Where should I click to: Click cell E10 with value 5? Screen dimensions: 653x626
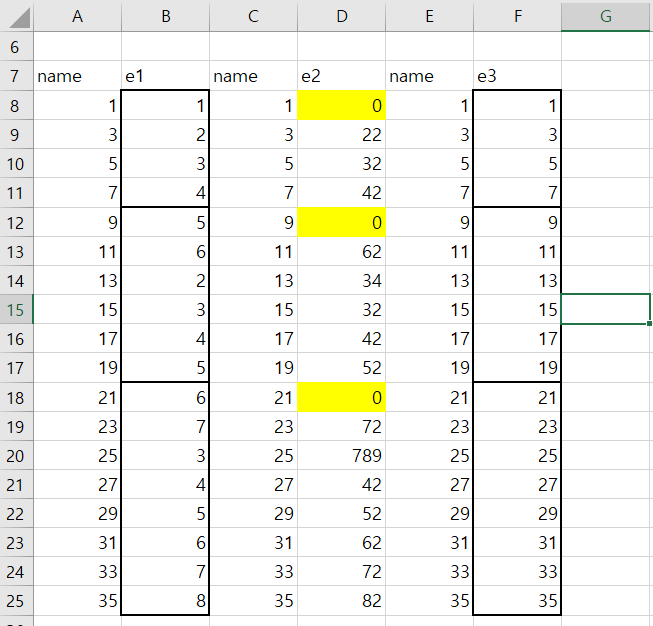pyautogui.click(x=429, y=164)
